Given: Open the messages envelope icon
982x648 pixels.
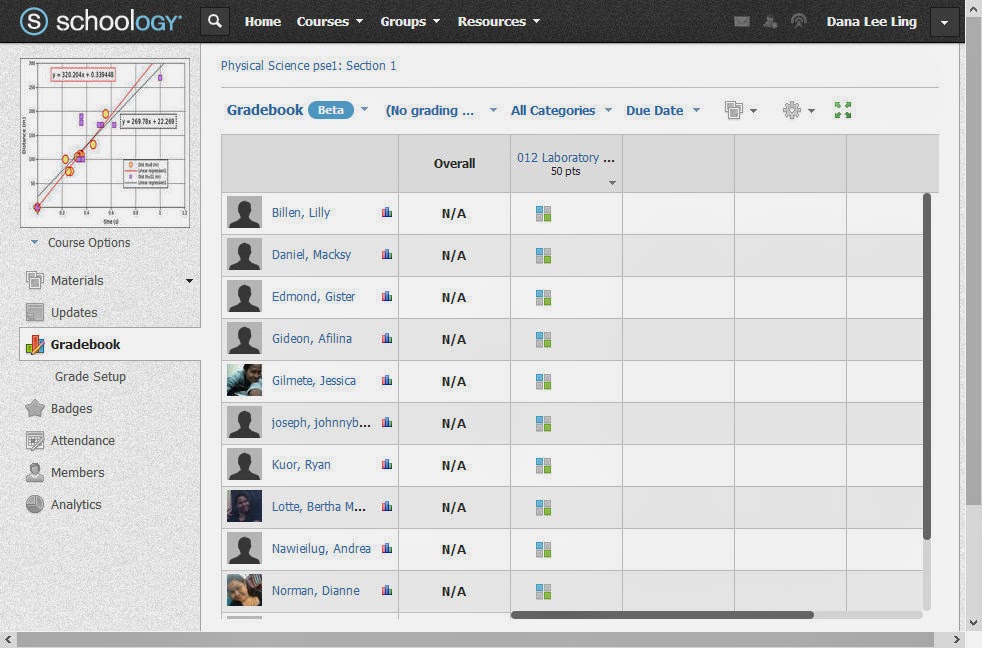Looking at the screenshot, I should pyautogui.click(x=741, y=21).
